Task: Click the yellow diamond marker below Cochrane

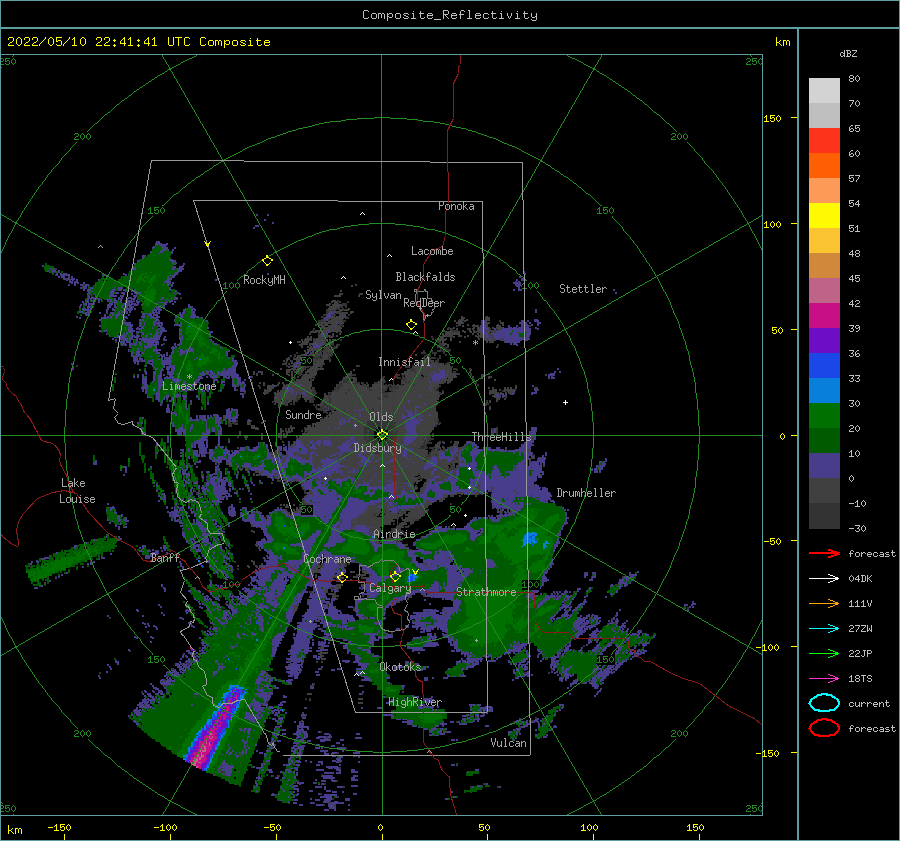Action: coord(342,578)
